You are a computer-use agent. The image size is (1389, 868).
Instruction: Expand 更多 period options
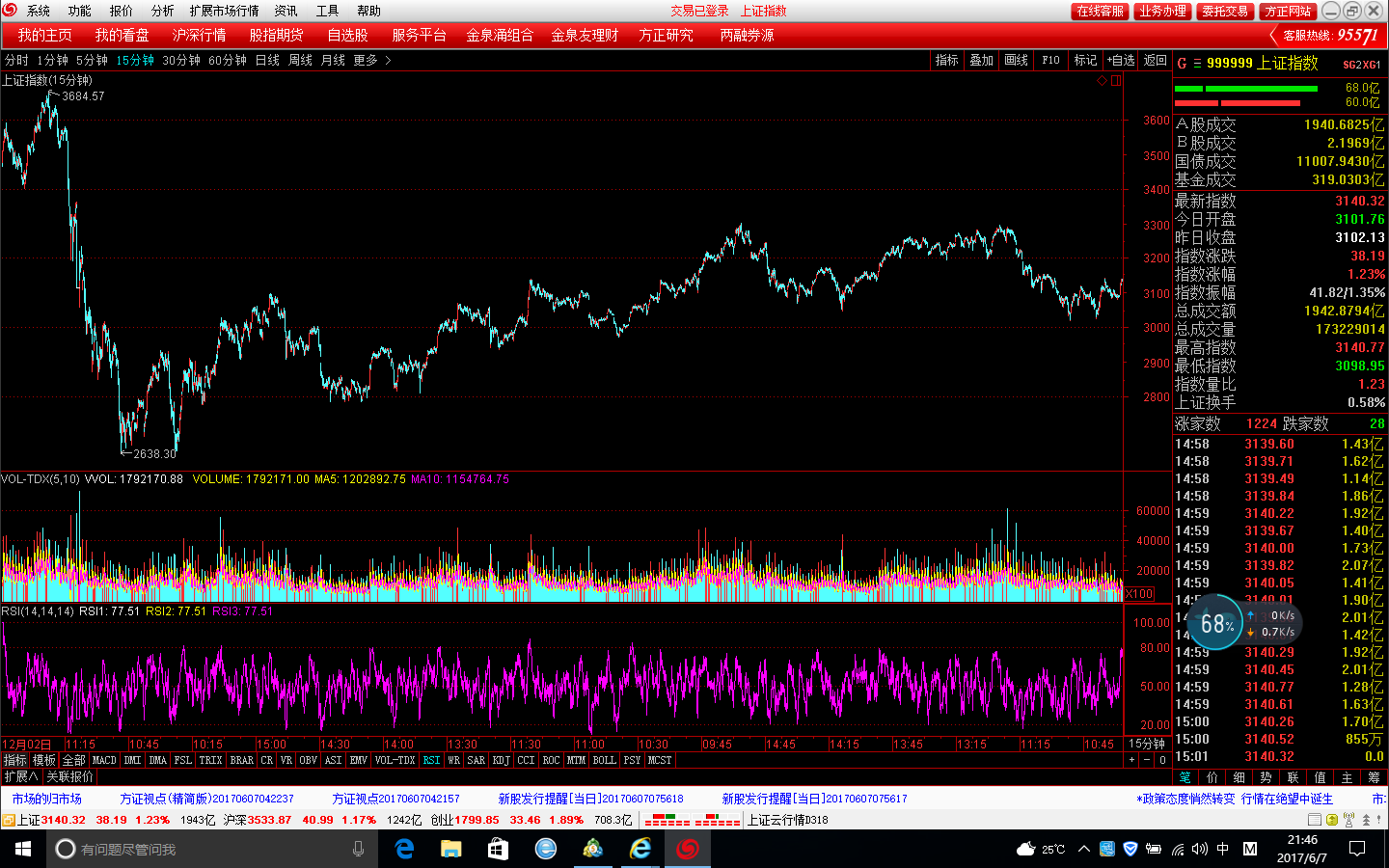click(x=371, y=60)
